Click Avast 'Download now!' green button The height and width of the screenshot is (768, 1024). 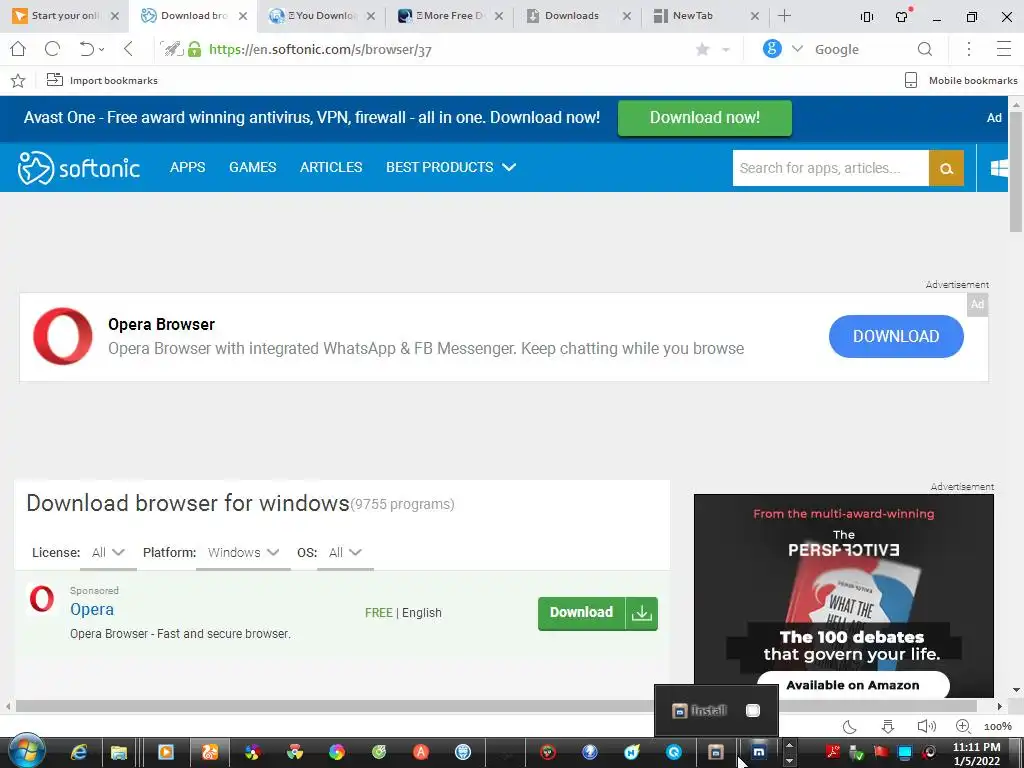pyautogui.click(x=705, y=118)
